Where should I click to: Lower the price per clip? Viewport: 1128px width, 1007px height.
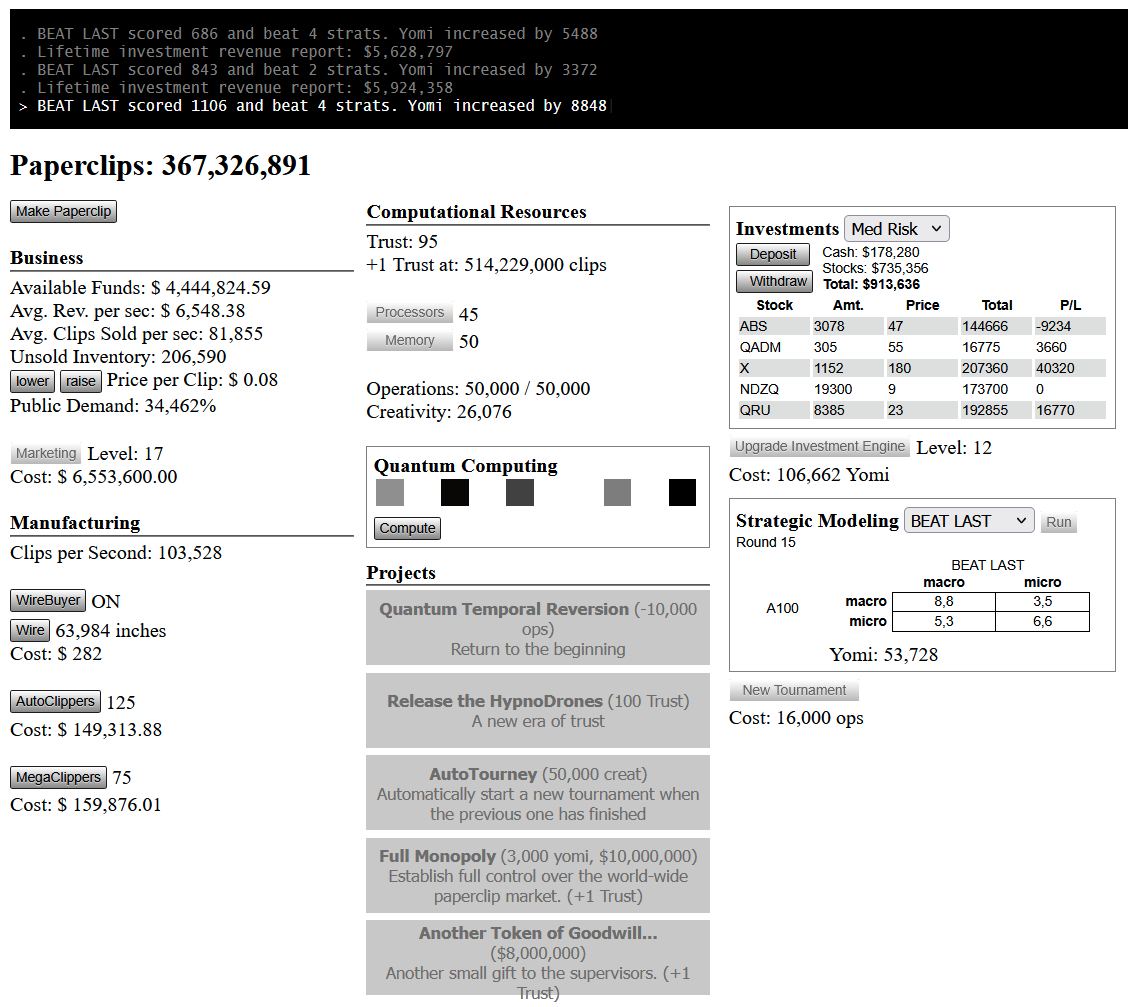click(32, 381)
